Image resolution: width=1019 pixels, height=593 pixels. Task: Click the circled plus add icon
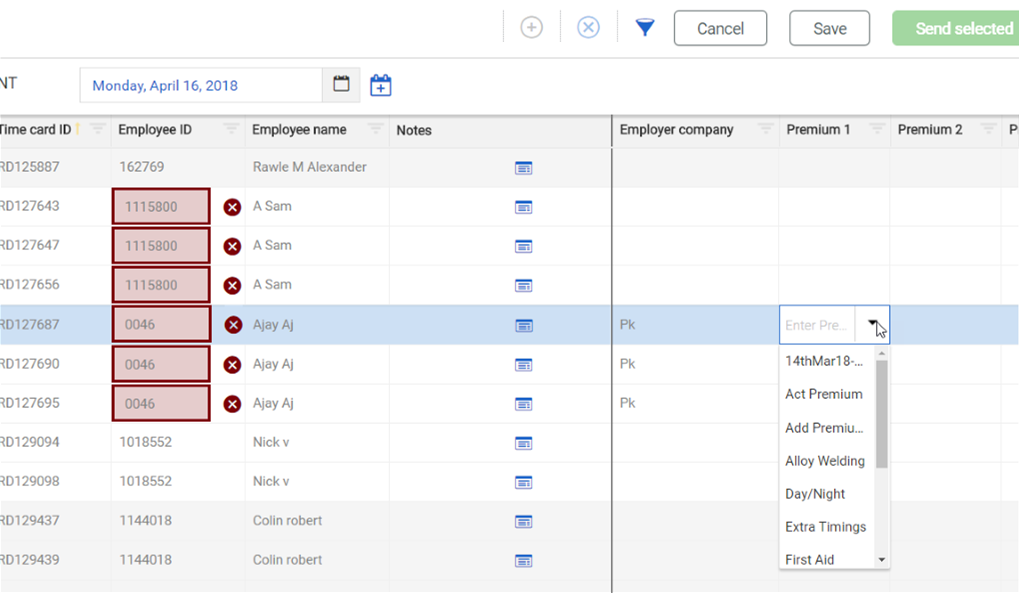(532, 28)
